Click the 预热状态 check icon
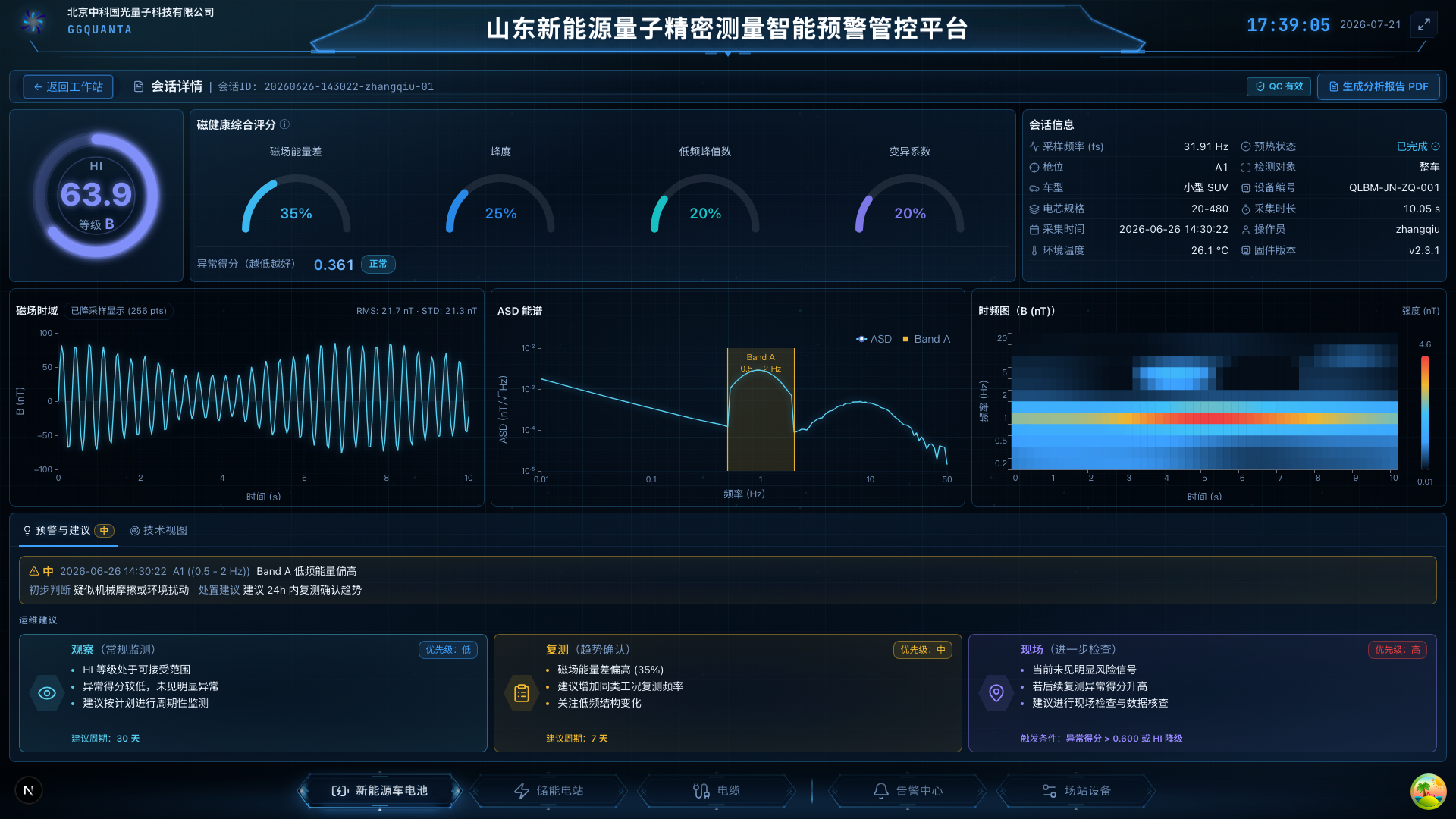 tap(1246, 146)
